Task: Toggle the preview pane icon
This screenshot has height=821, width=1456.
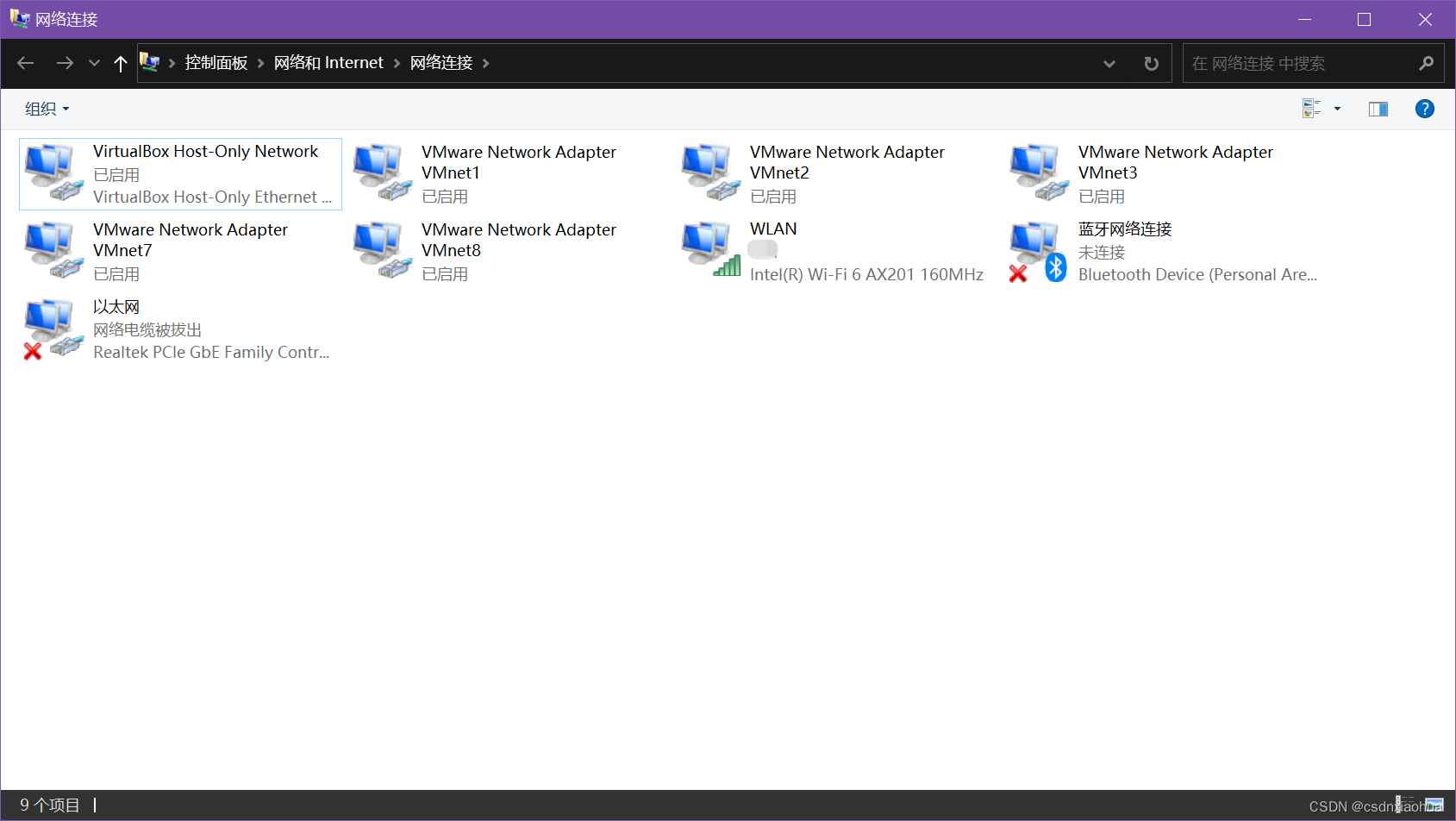Action: [x=1378, y=109]
